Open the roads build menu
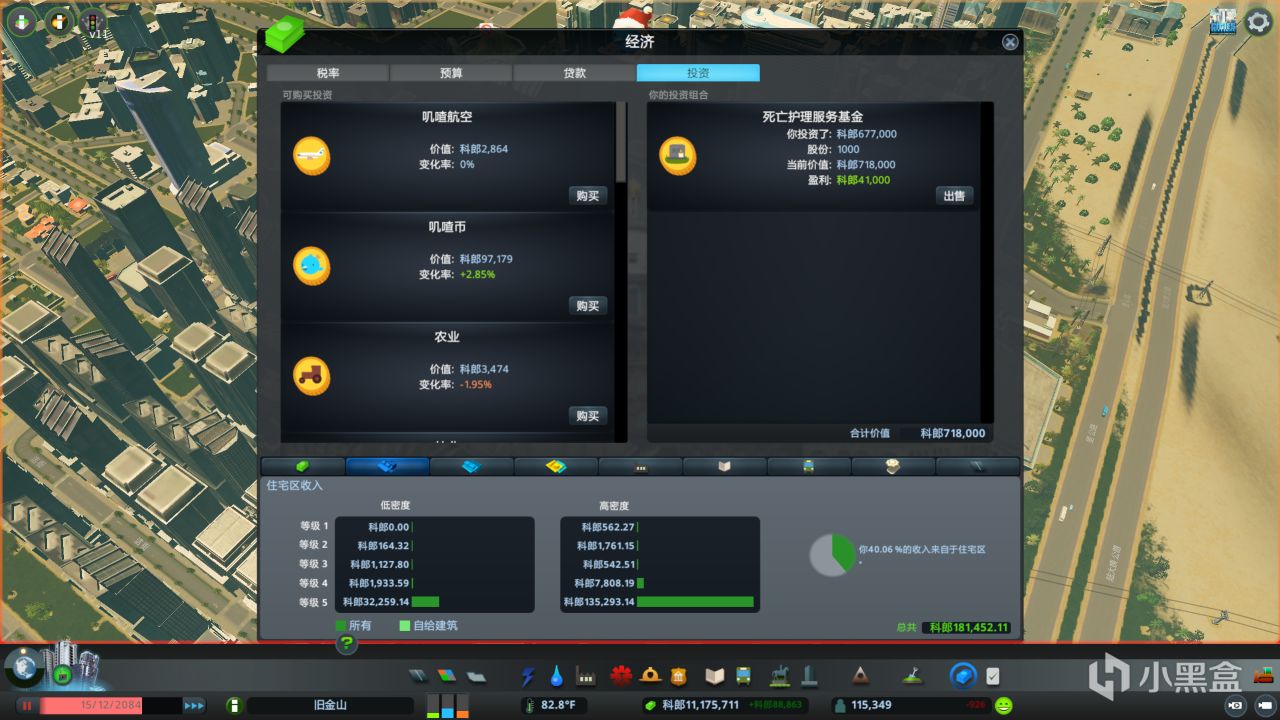This screenshot has width=1280, height=720. coord(419,677)
